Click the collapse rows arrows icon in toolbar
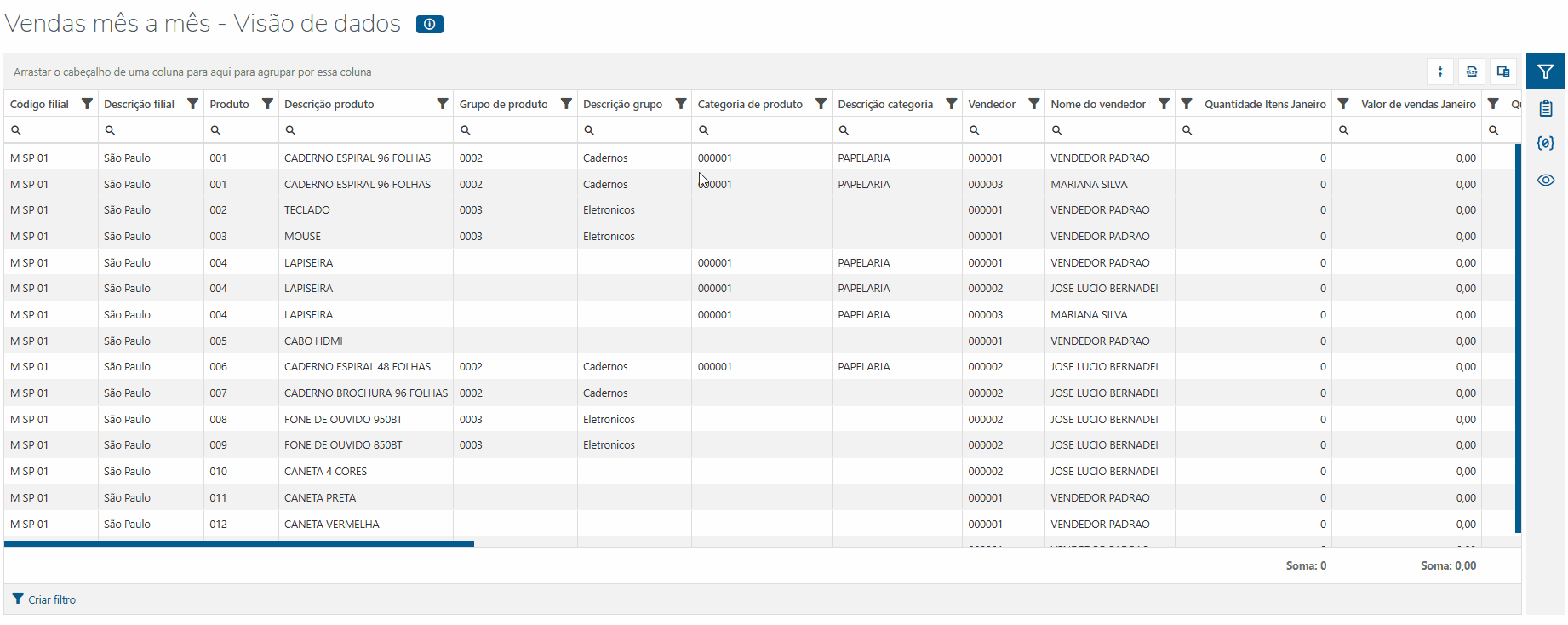The height and width of the screenshot is (625, 1568). [1440, 72]
